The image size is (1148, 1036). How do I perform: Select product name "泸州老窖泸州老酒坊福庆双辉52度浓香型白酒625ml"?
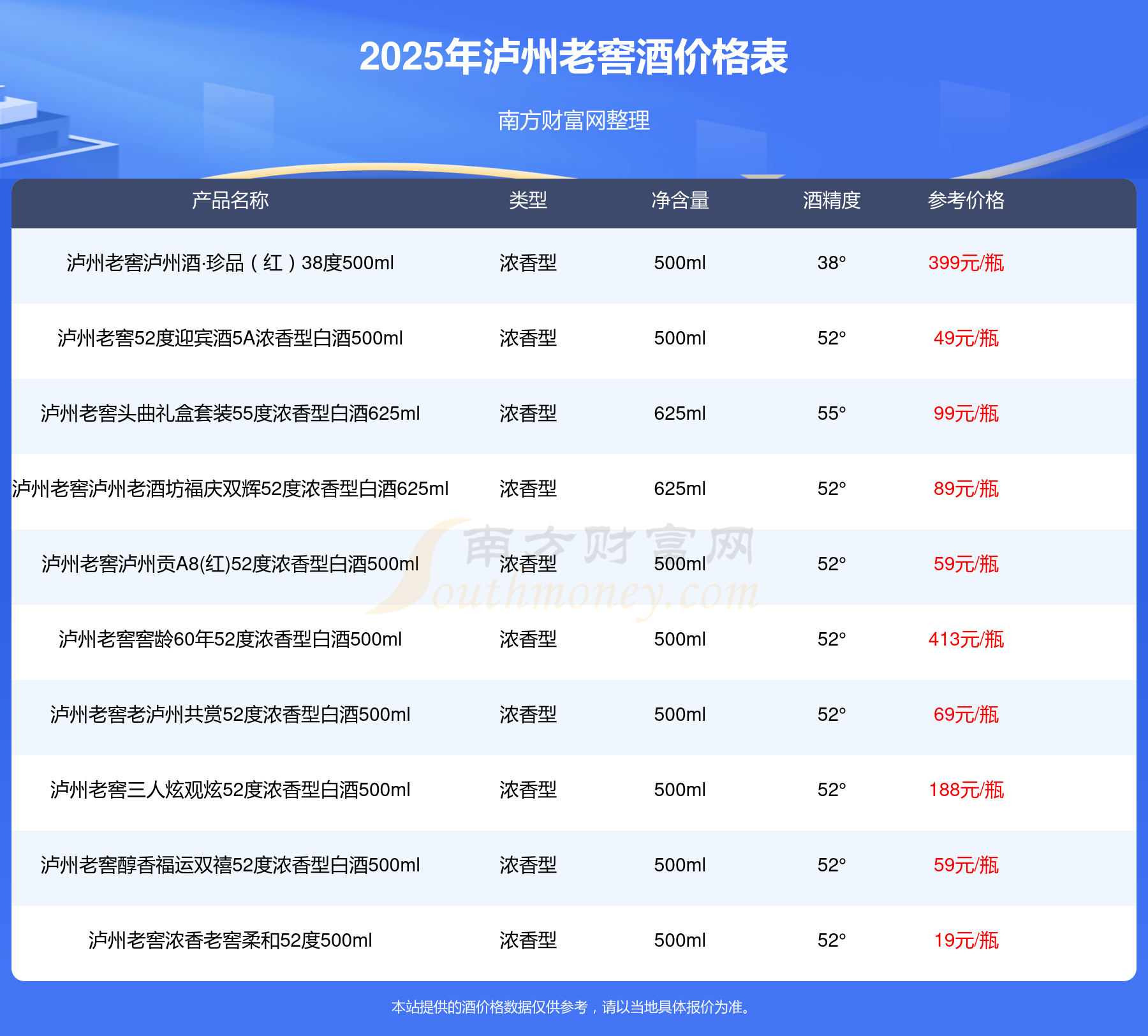coord(230,489)
